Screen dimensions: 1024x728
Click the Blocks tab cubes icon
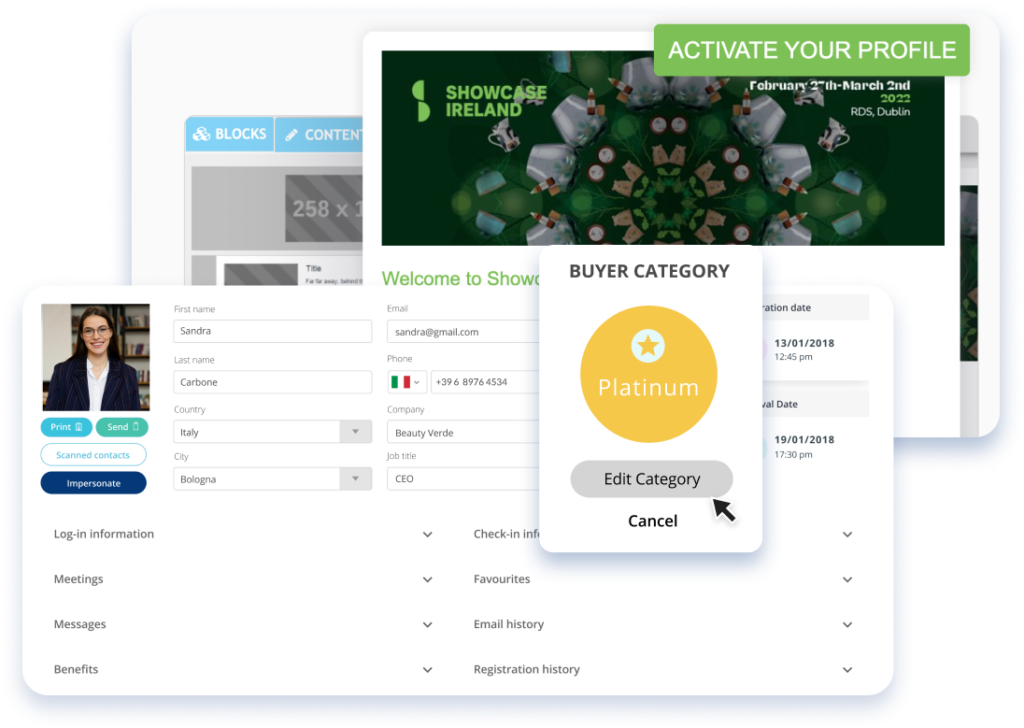(201, 134)
